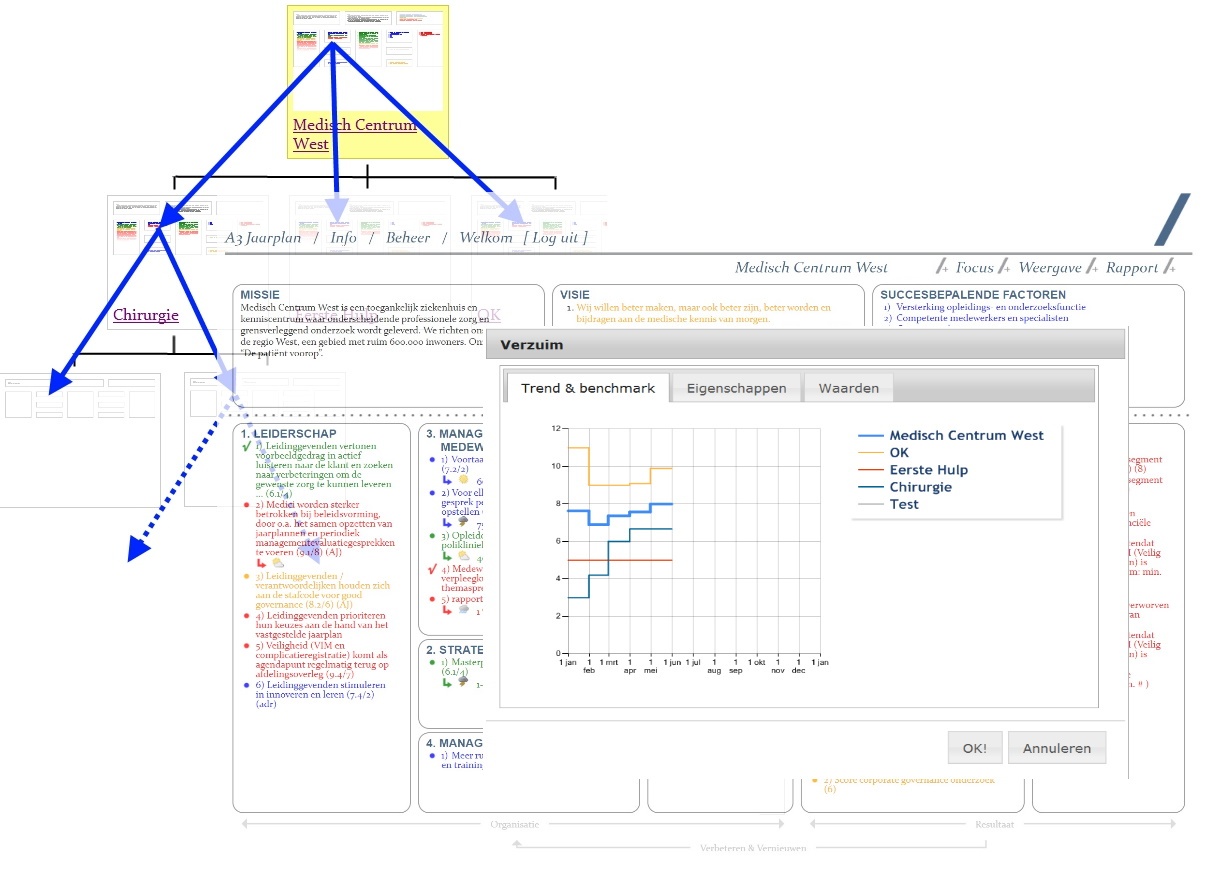This screenshot has width=1212, height=873.
Task: Click the large blue slash logo icon
Action: (x=1172, y=220)
